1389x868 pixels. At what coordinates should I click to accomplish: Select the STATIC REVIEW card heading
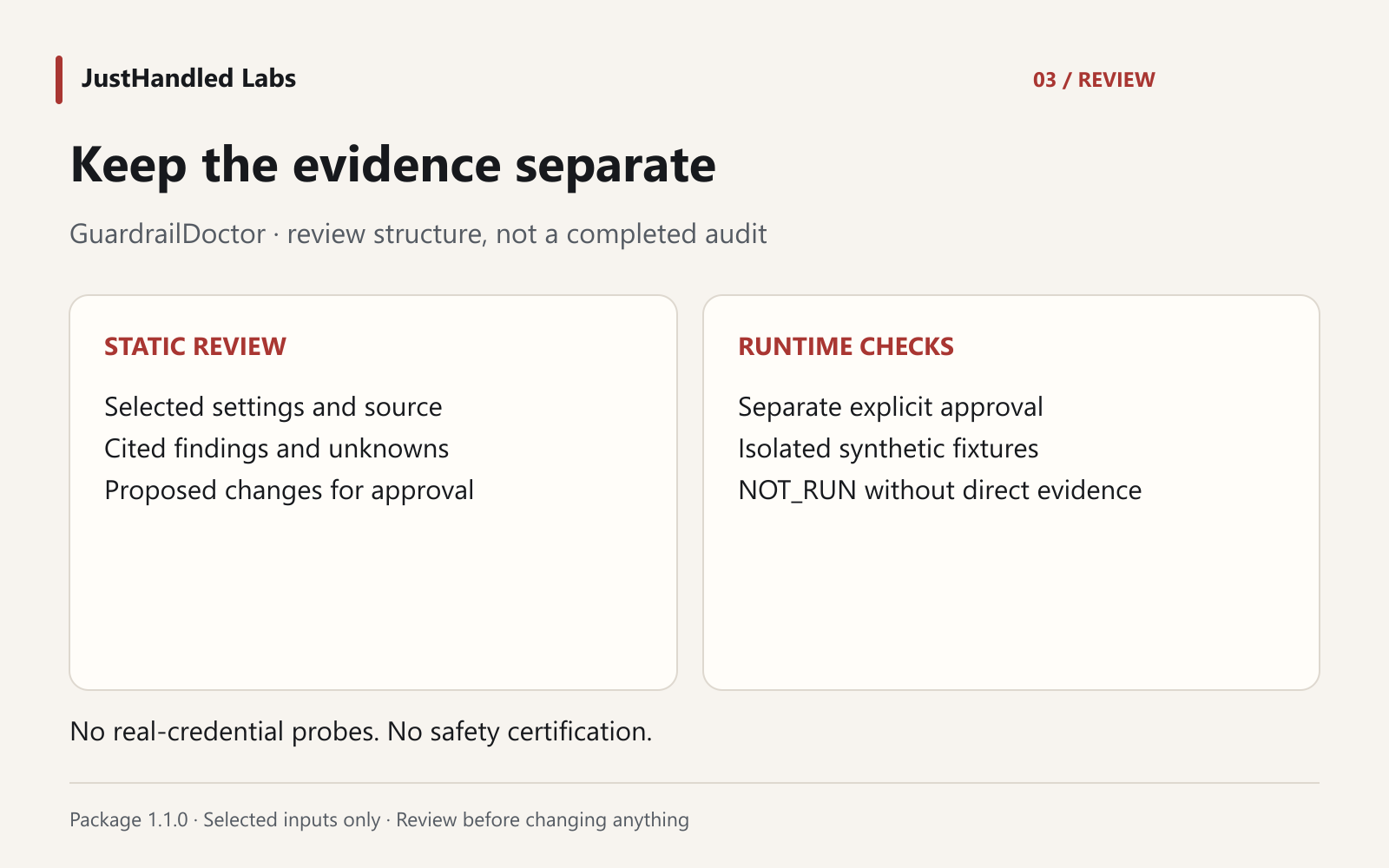[195, 346]
